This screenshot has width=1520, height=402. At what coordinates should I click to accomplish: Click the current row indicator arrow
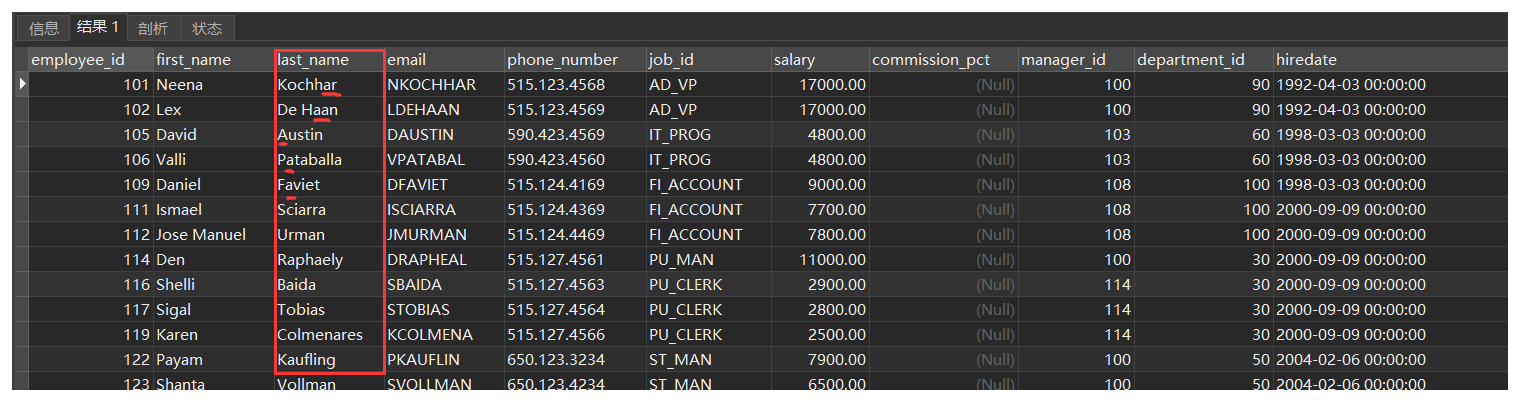coord(22,84)
